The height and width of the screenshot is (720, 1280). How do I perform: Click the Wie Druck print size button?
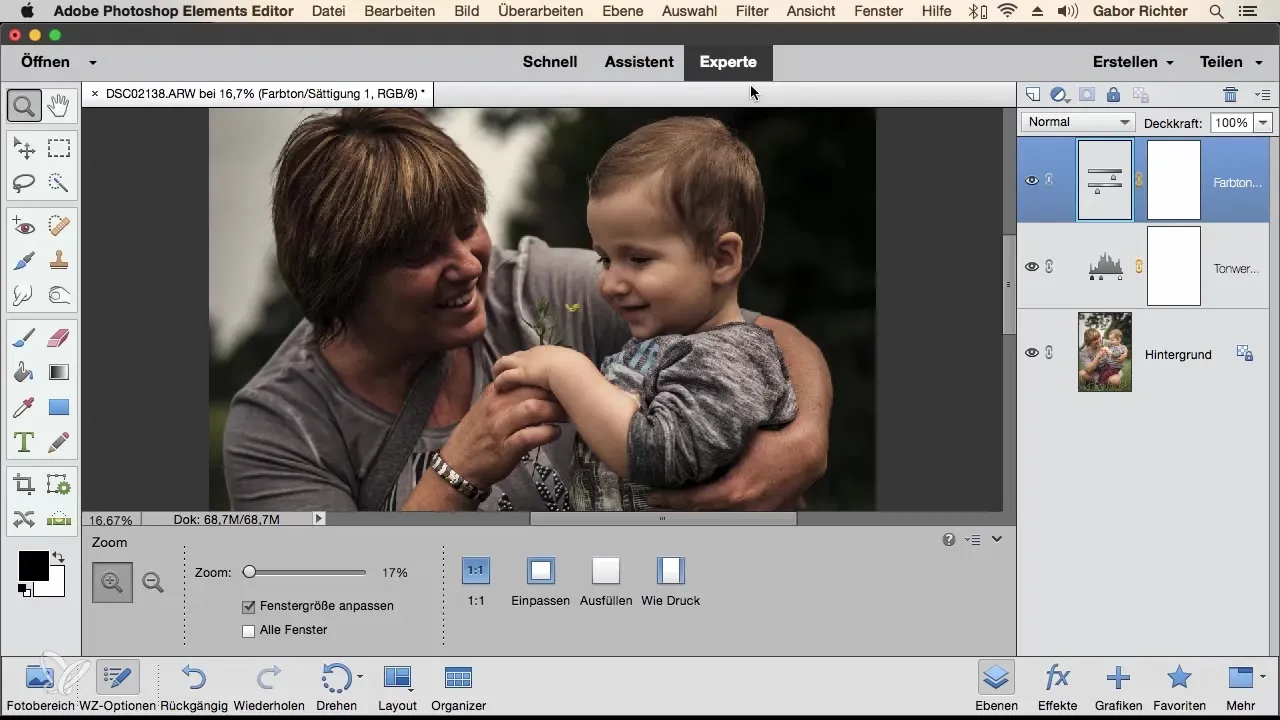pyautogui.click(x=670, y=582)
